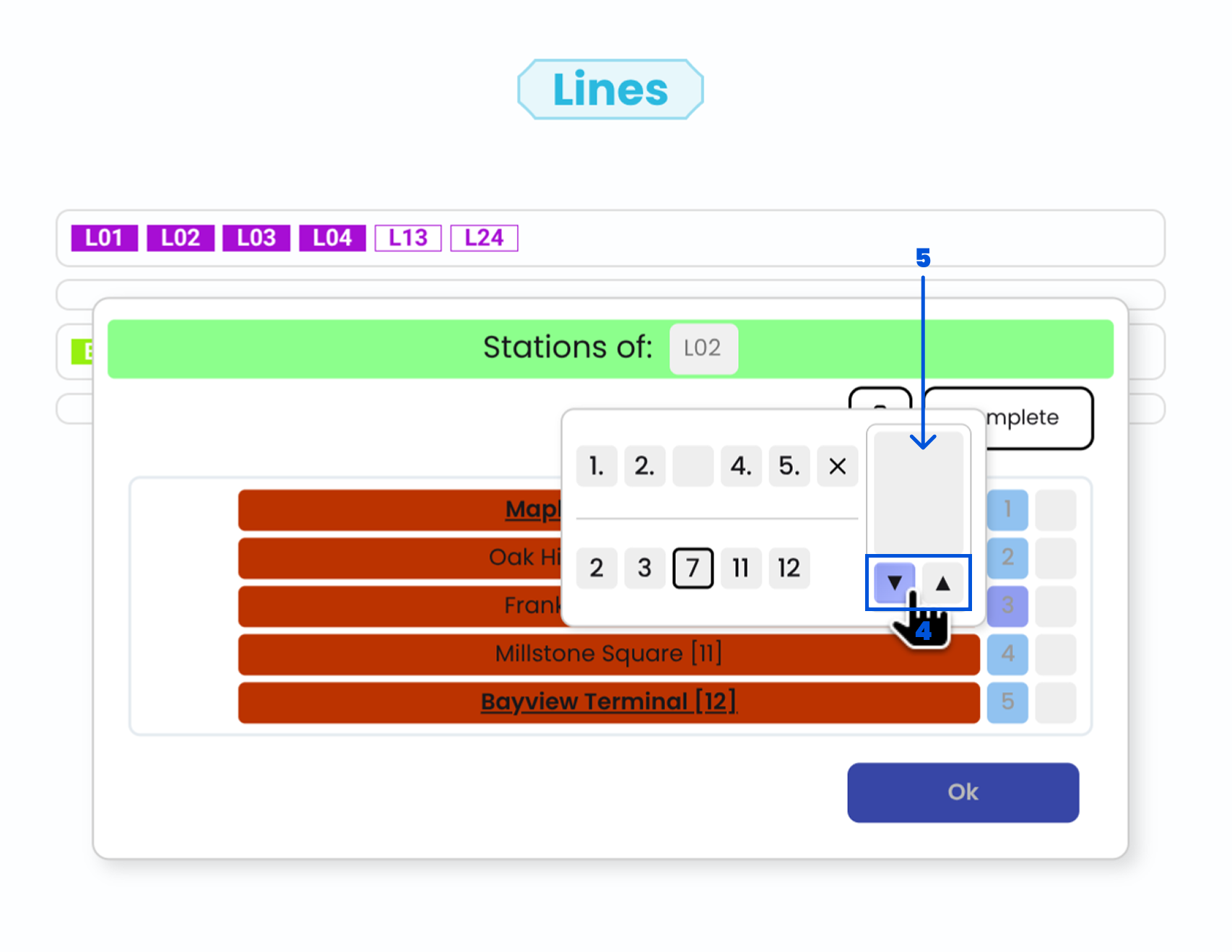Click the up arrow stepper button

click(942, 583)
